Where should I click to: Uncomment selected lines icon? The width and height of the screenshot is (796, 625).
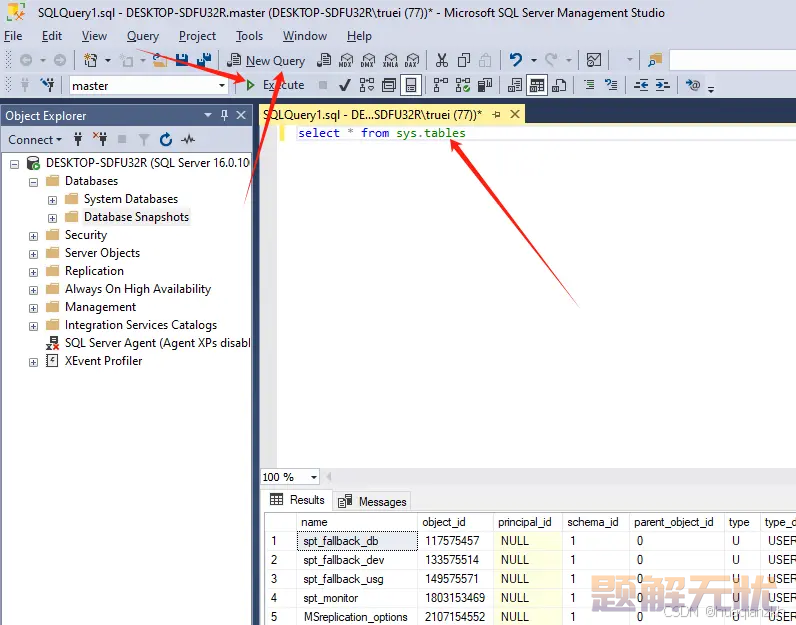[x=611, y=85]
